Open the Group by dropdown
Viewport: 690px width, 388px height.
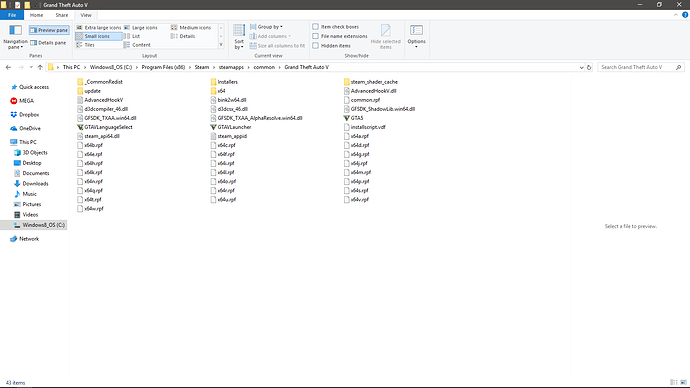(x=267, y=27)
